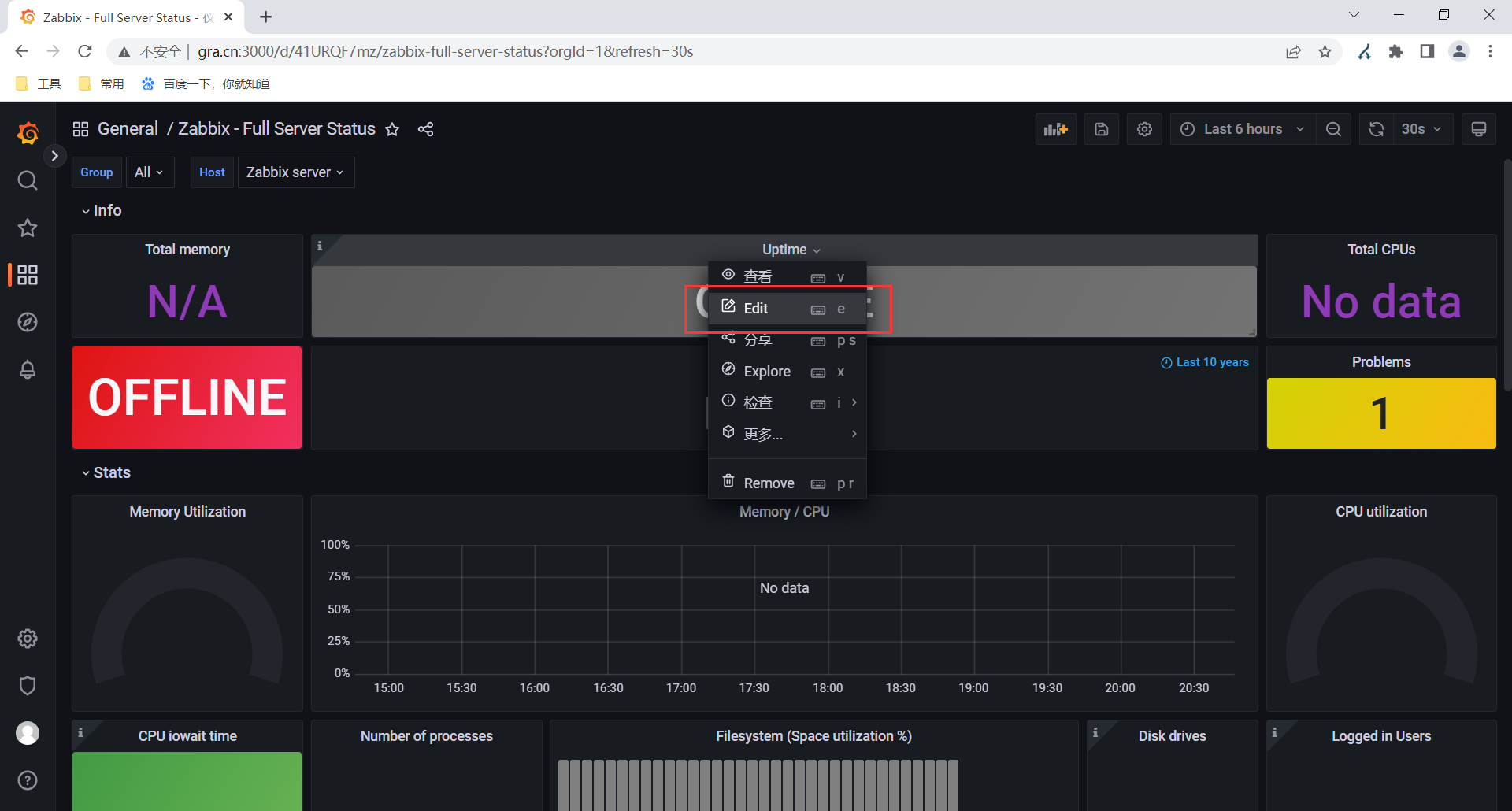1512x811 pixels.
Task: Open the browser extensions puzzle icon
Action: (1396, 52)
